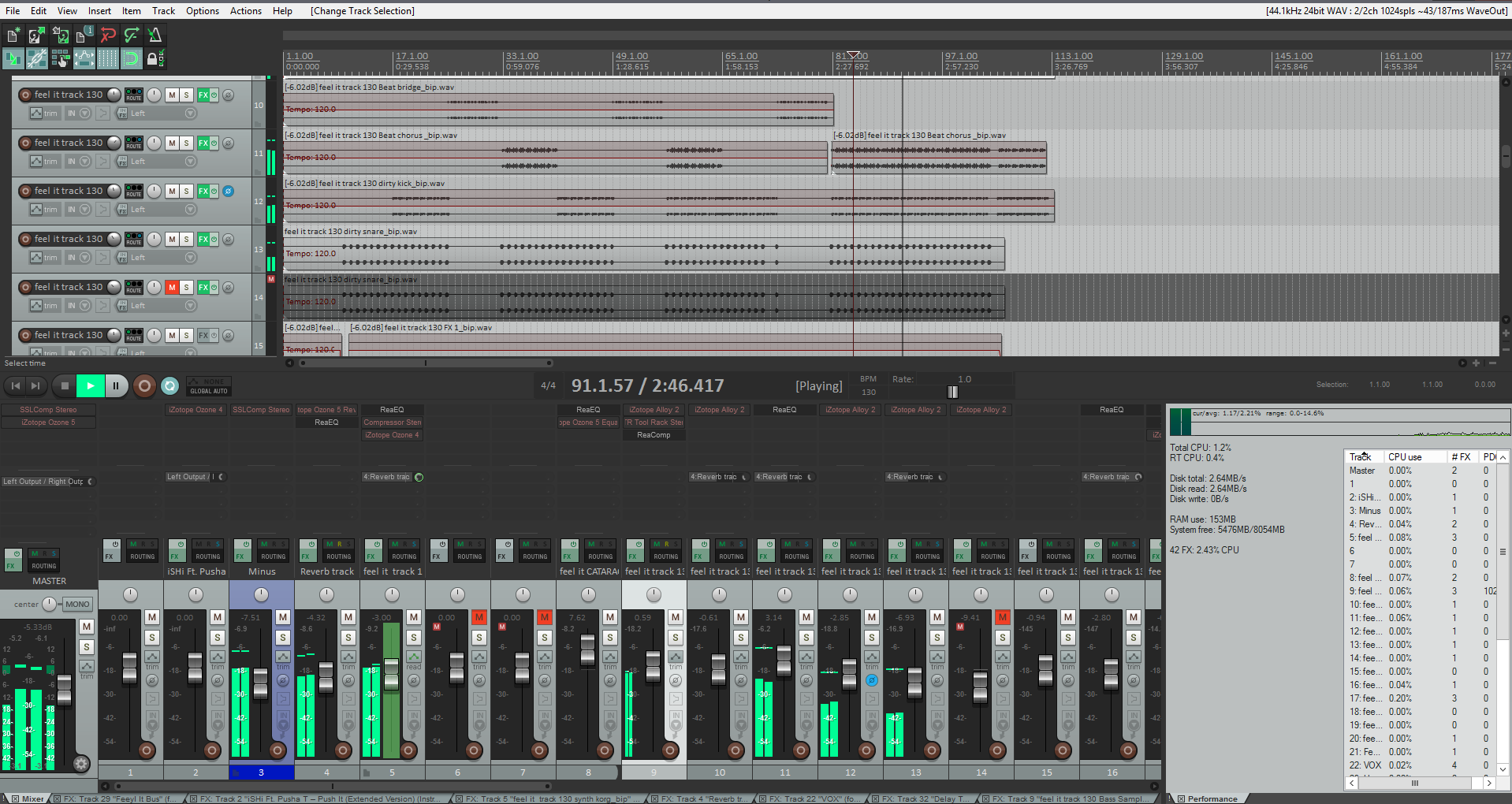This screenshot has width=1512, height=804.
Task: Stop playback in the transport bar
Action: (x=65, y=385)
